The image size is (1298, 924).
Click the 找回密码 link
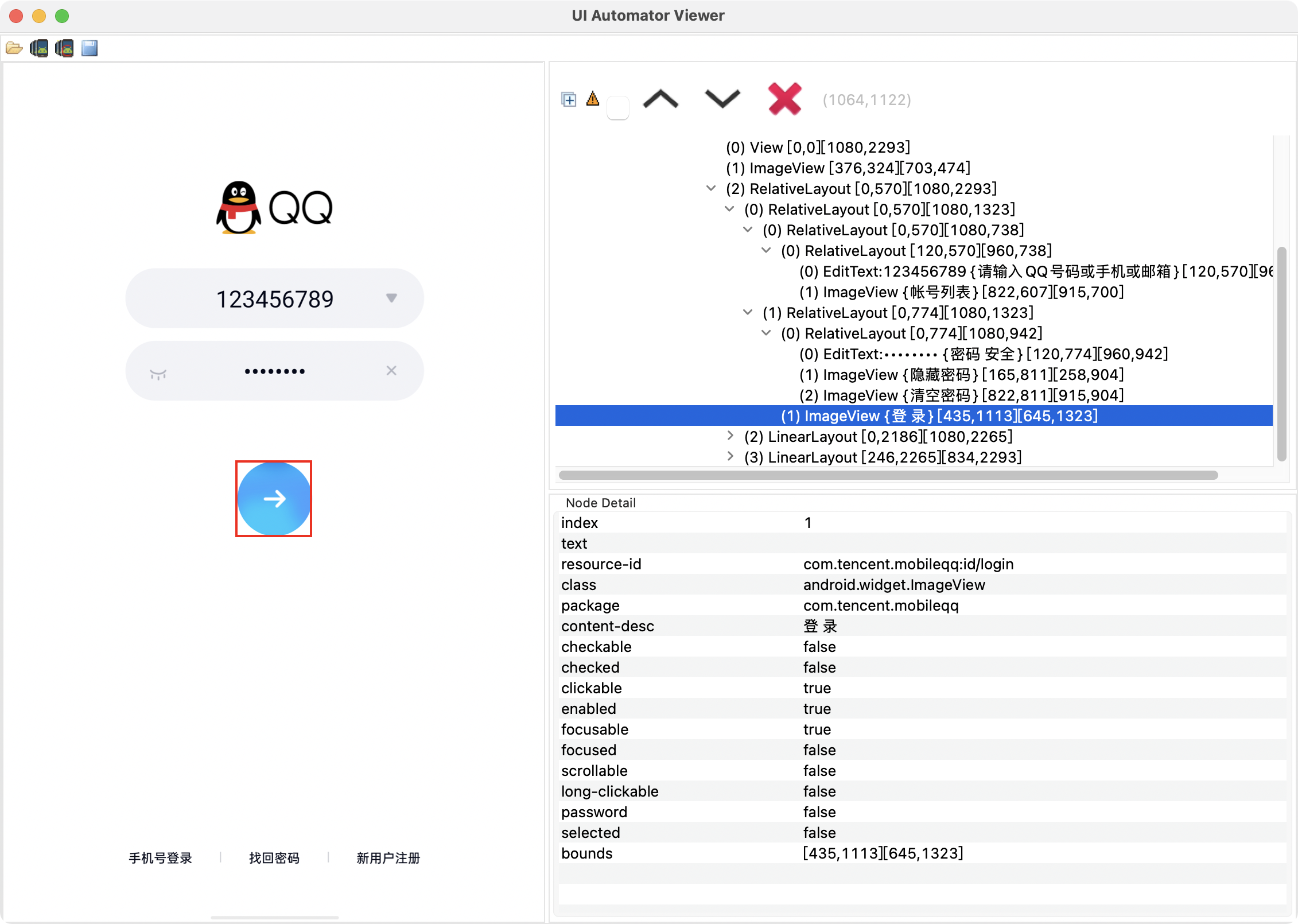(x=274, y=858)
